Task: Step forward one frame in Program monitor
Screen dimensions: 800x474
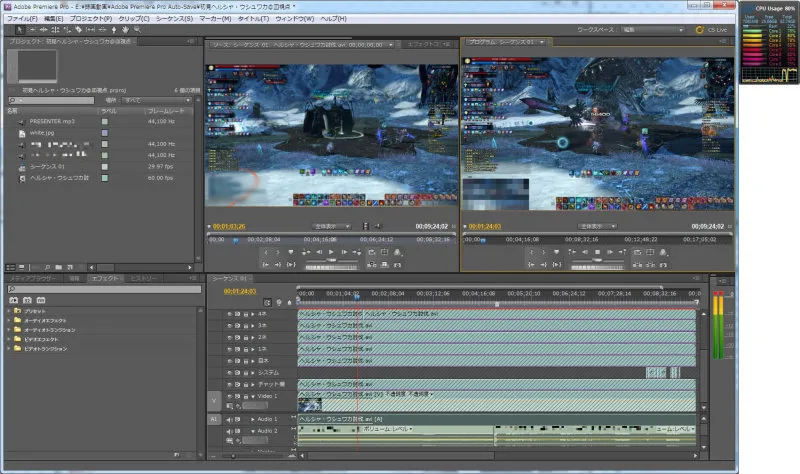Action: pyautogui.click(x=610, y=252)
